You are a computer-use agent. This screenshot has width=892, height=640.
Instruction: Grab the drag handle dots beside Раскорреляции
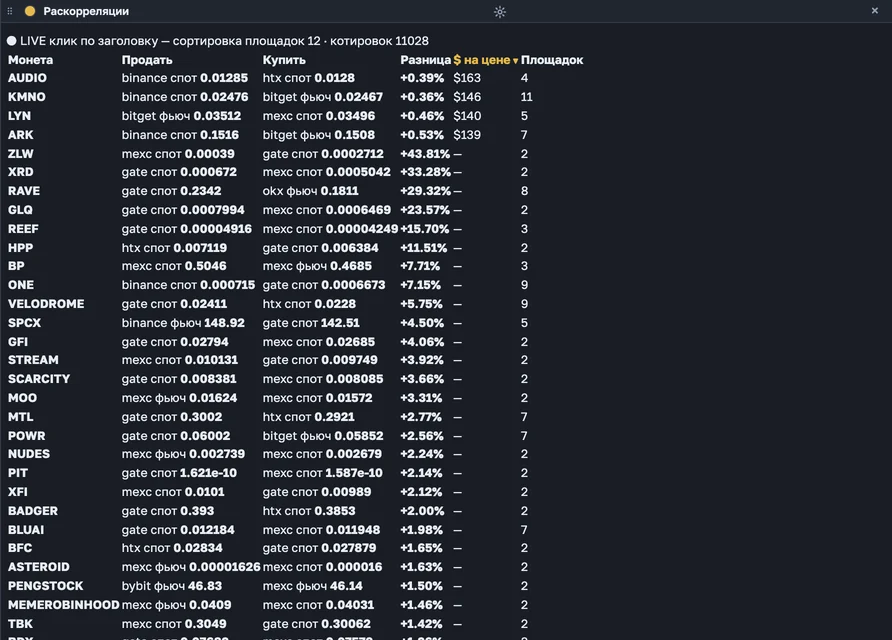pyautogui.click(x=10, y=11)
